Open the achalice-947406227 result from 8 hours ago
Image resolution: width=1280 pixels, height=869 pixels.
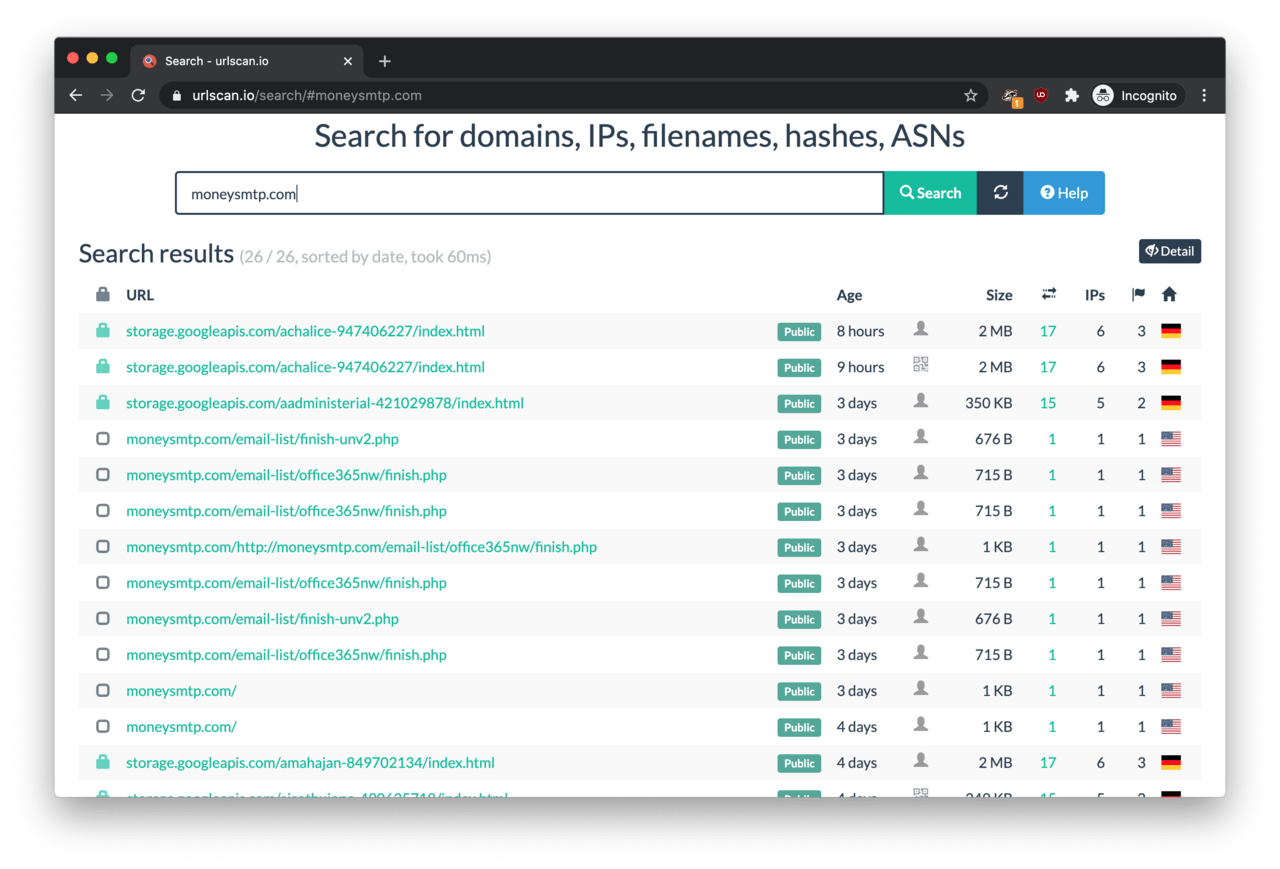tap(305, 331)
